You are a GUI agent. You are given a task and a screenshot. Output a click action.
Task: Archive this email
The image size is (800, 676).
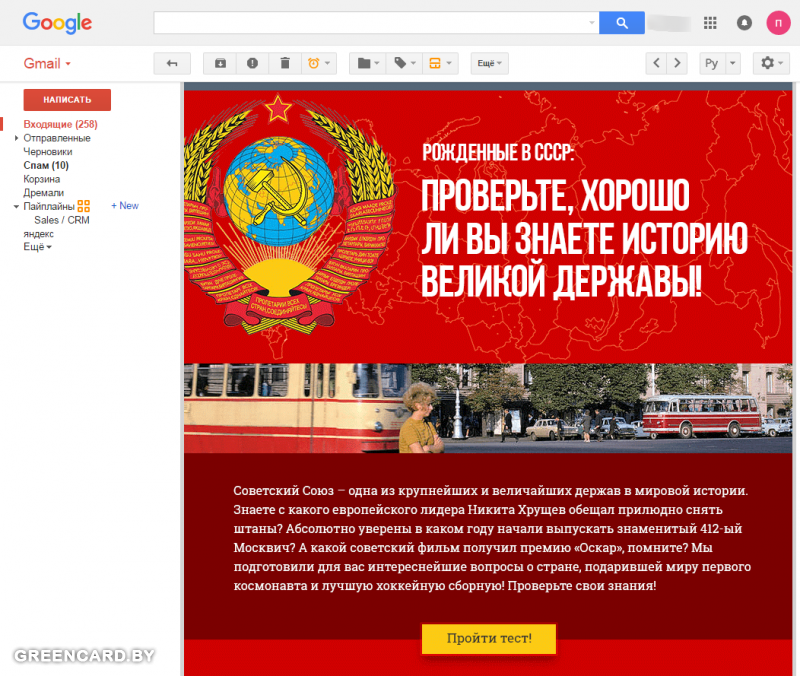220,63
